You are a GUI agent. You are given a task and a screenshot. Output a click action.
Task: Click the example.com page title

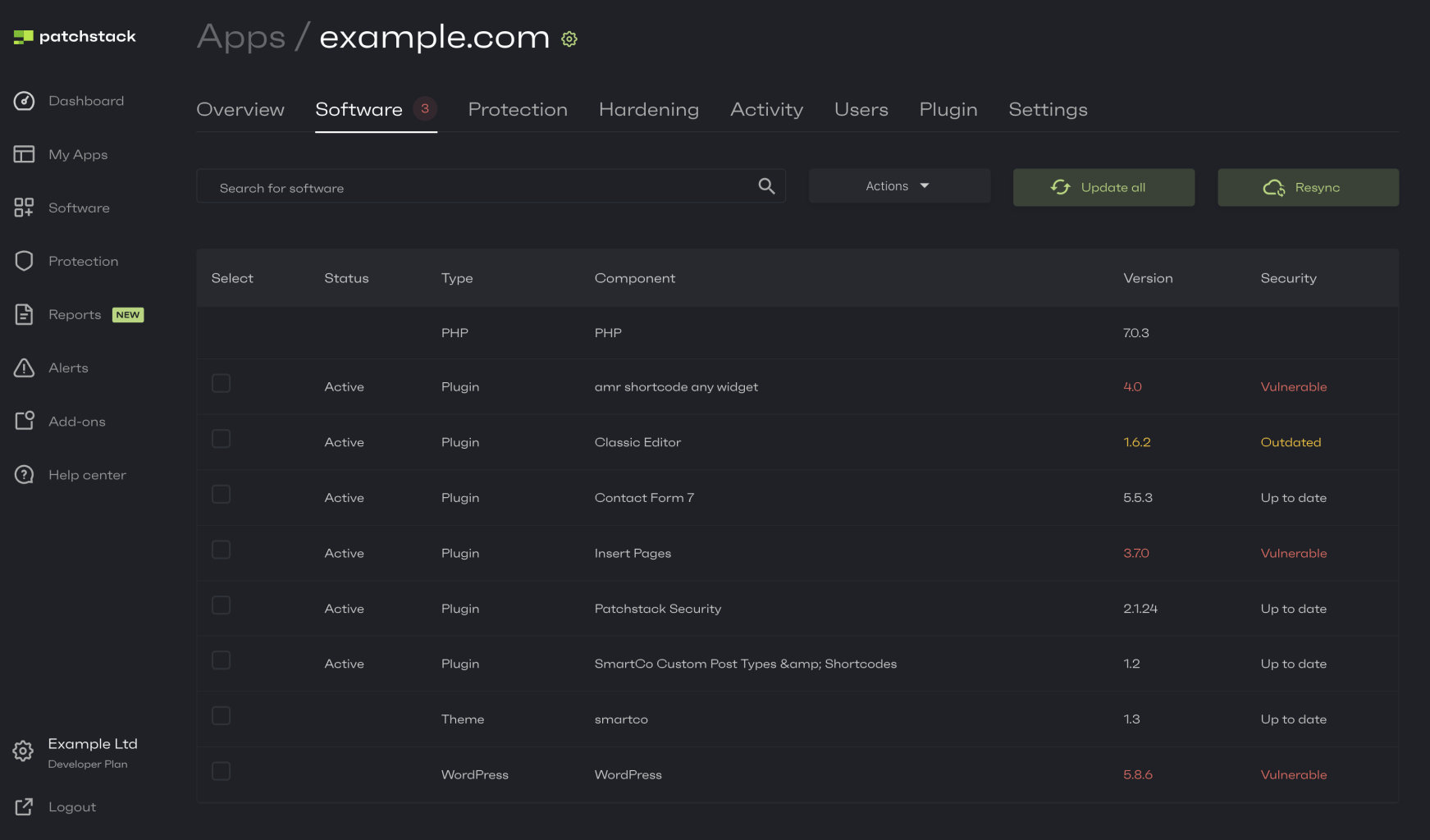pyautogui.click(x=435, y=38)
